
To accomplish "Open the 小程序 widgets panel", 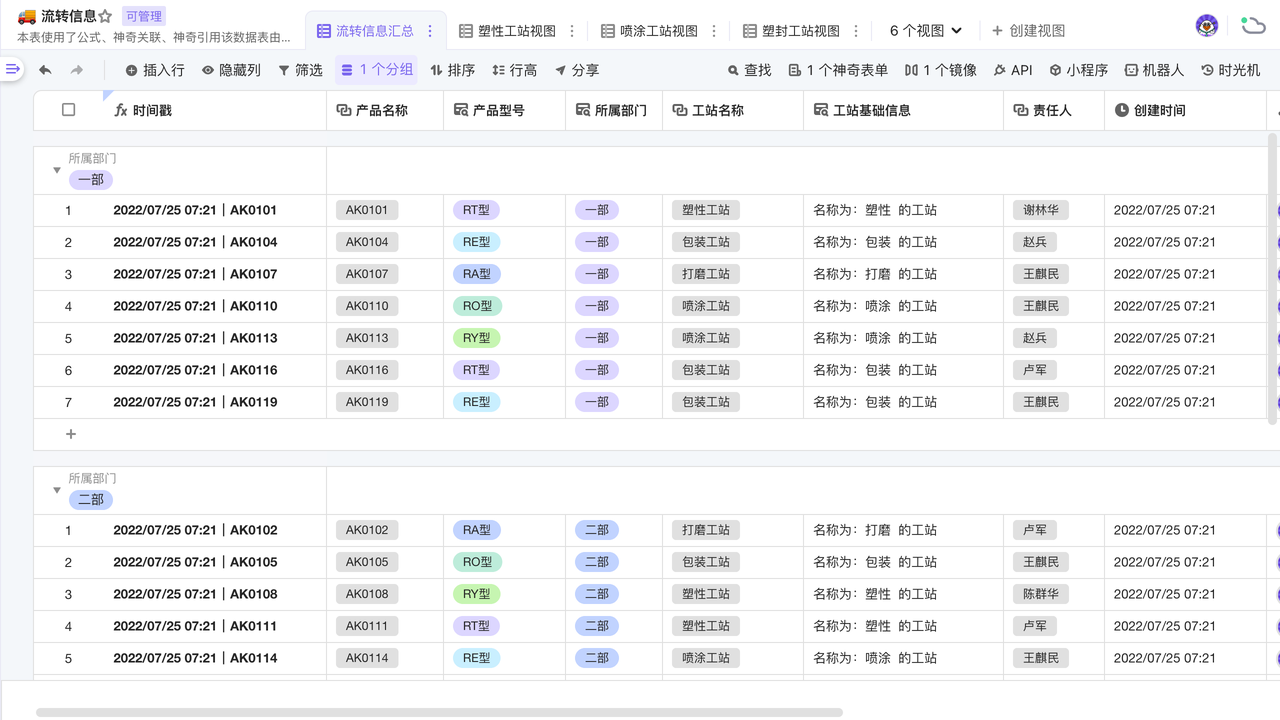I will (1078, 70).
